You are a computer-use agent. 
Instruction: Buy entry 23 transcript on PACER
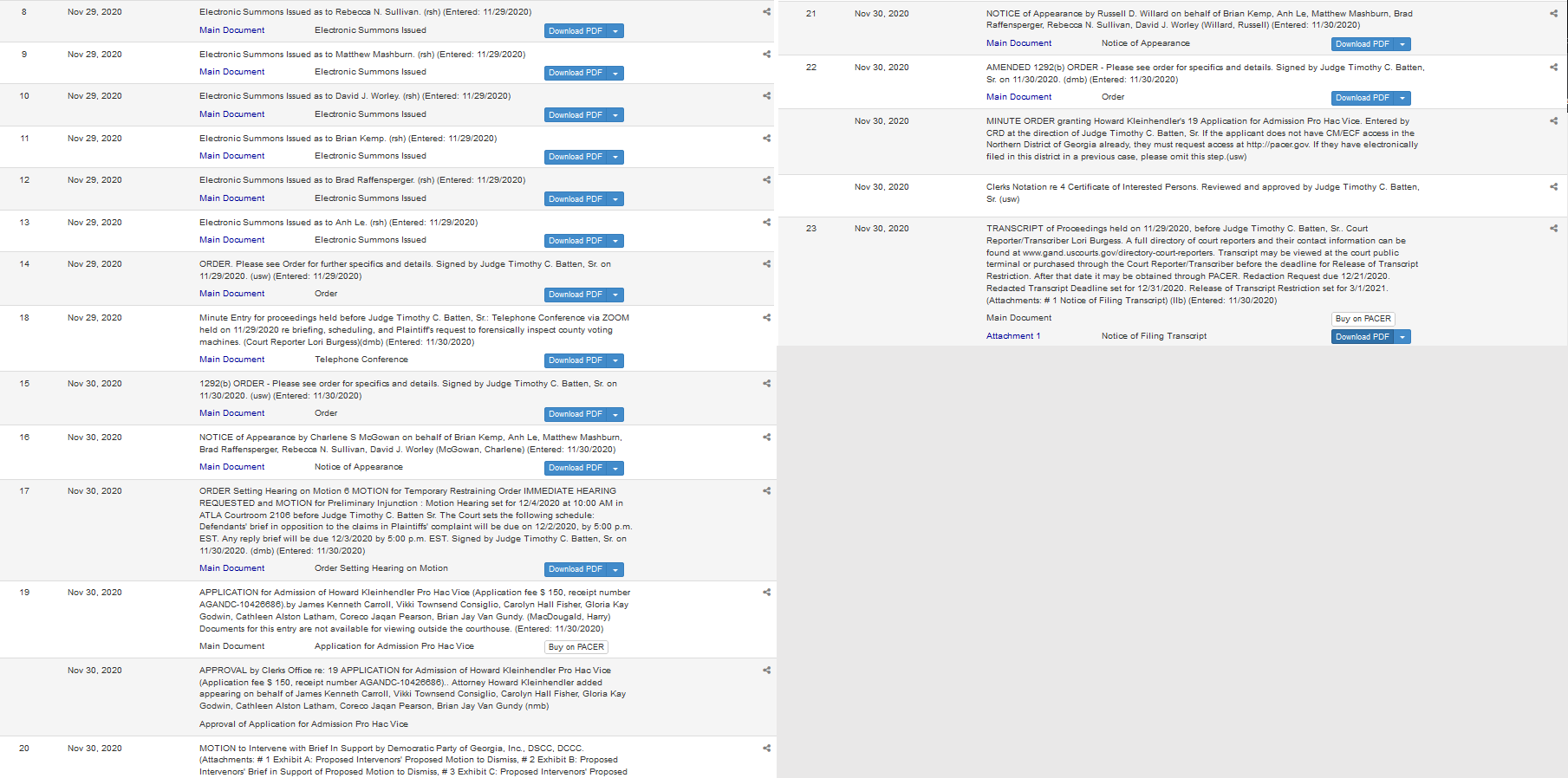tap(1363, 319)
